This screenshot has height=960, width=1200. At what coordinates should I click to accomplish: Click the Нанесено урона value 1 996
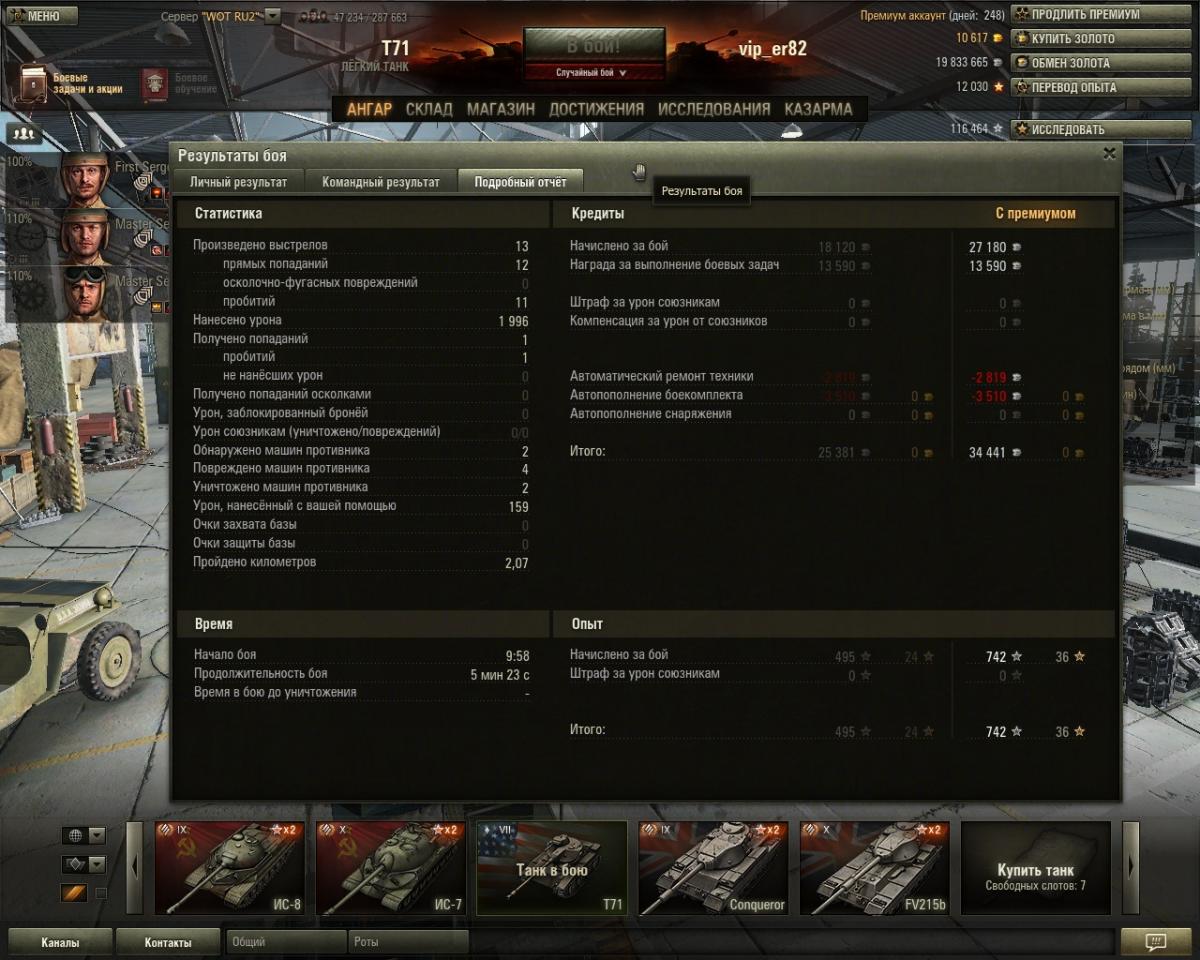pos(513,321)
